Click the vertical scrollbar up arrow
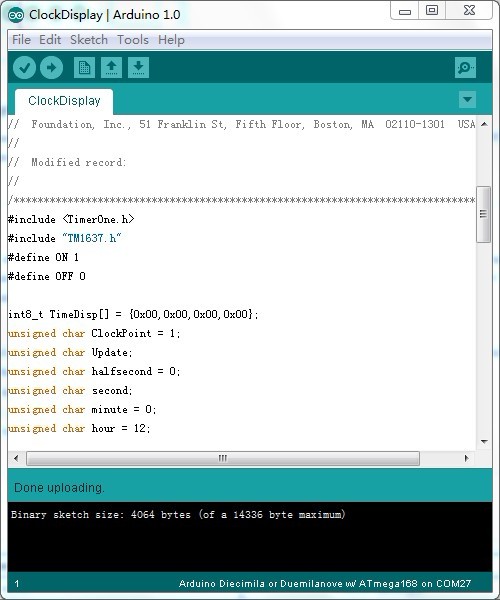 [484, 124]
